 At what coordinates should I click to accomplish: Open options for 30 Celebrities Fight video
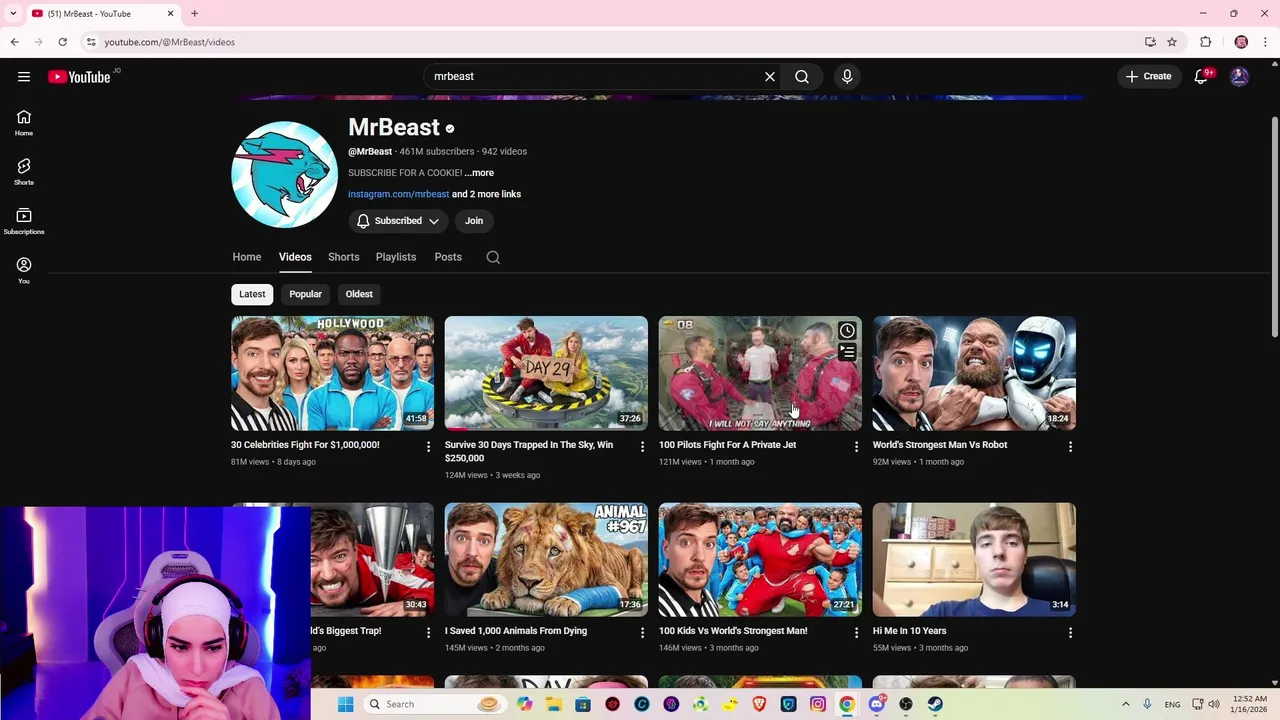point(428,446)
